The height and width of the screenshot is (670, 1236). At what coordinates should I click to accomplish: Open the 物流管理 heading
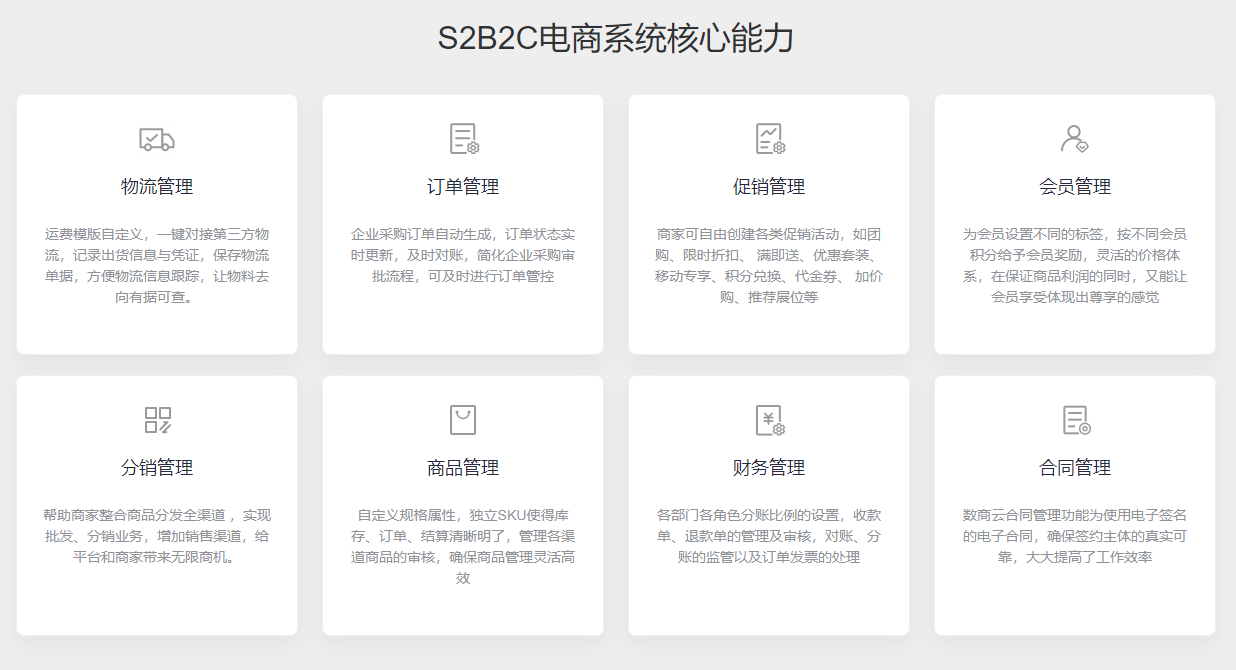click(157, 187)
